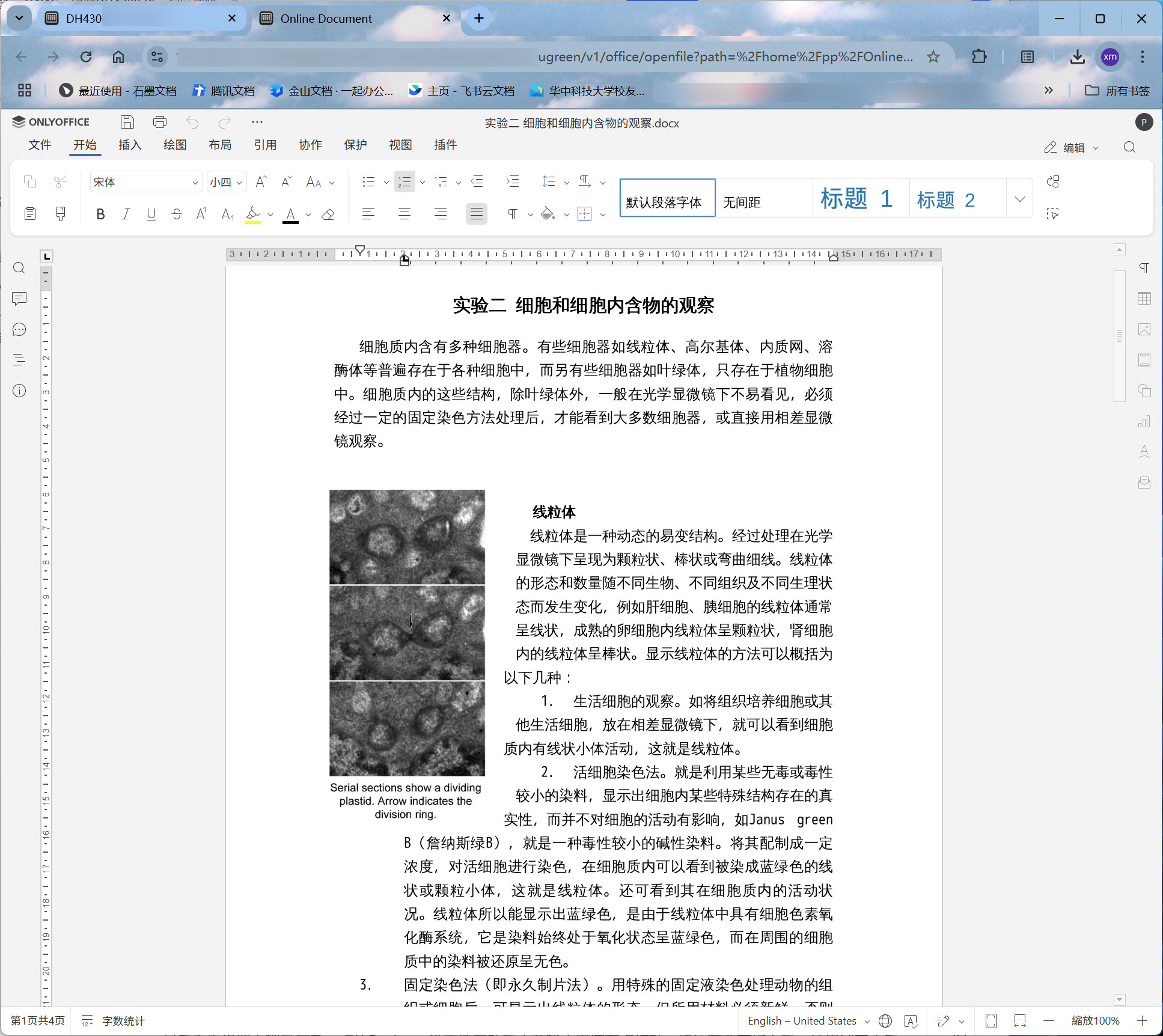
Task: Open Table settings in right sidebar
Action: (x=1144, y=299)
